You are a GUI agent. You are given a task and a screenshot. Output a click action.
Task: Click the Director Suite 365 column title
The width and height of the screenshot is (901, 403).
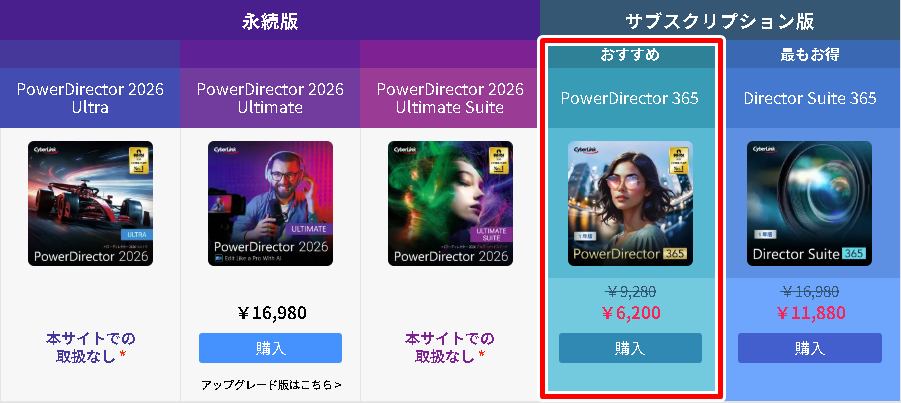[x=810, y=98]
